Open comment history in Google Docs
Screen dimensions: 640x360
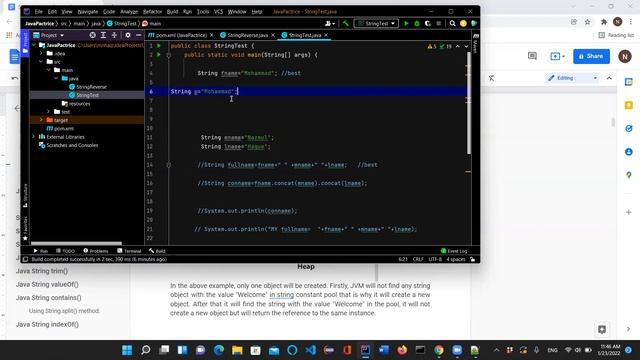[532, 56]
